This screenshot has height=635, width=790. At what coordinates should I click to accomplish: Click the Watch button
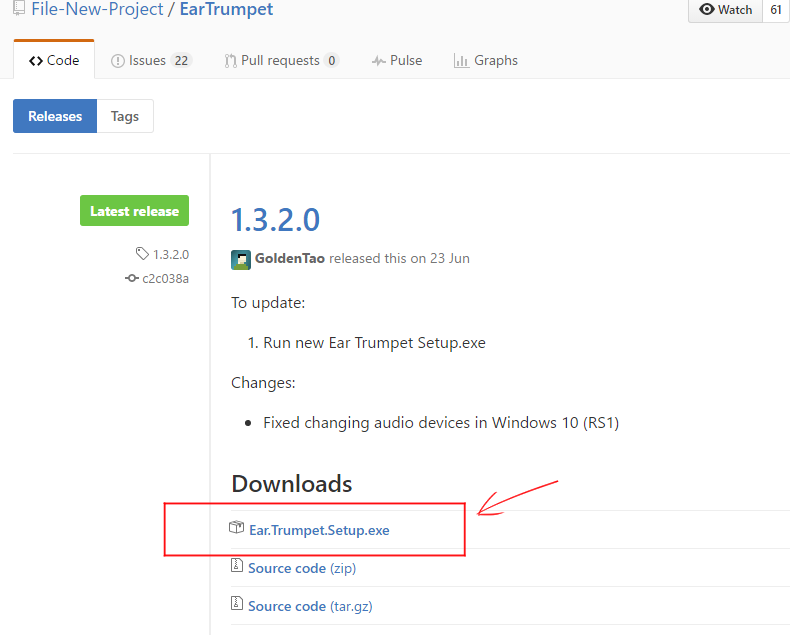726,10
